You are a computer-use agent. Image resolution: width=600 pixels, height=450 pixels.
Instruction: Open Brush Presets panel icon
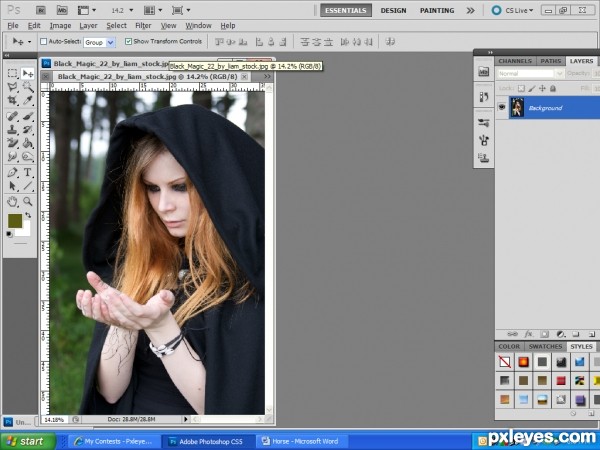point(484,123)
